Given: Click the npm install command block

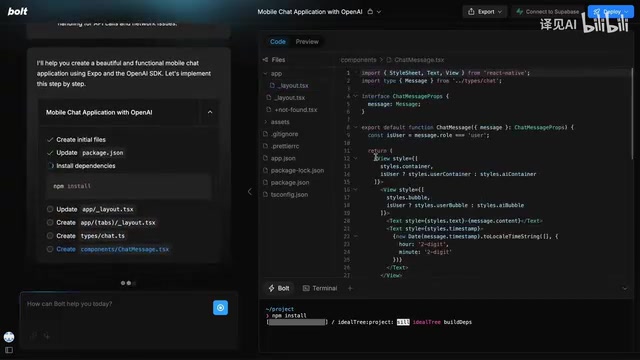Looking at the screenshot, I should pos(129,186).
